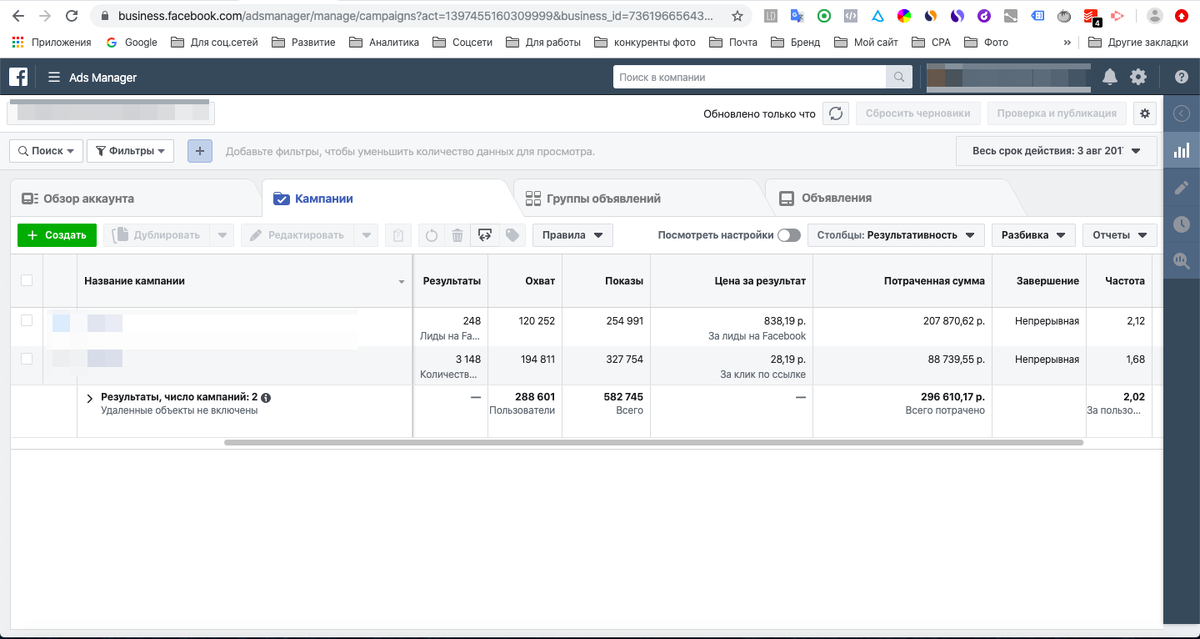Open the Ads Manager settings gear in the top bar
1200x639 pixels.
coord(1138,77)
